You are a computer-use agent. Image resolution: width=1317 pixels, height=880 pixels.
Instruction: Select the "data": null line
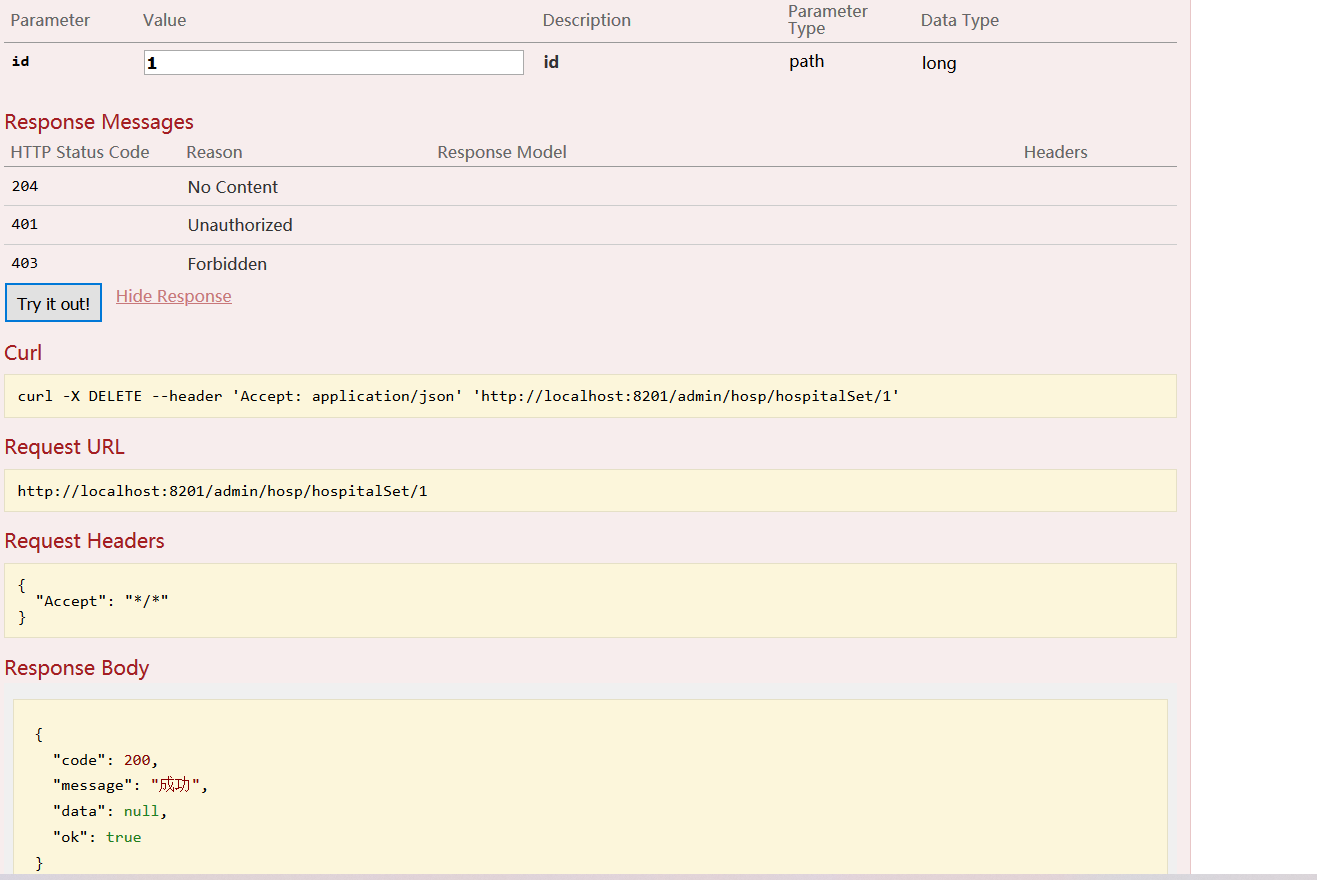point(110,811)
